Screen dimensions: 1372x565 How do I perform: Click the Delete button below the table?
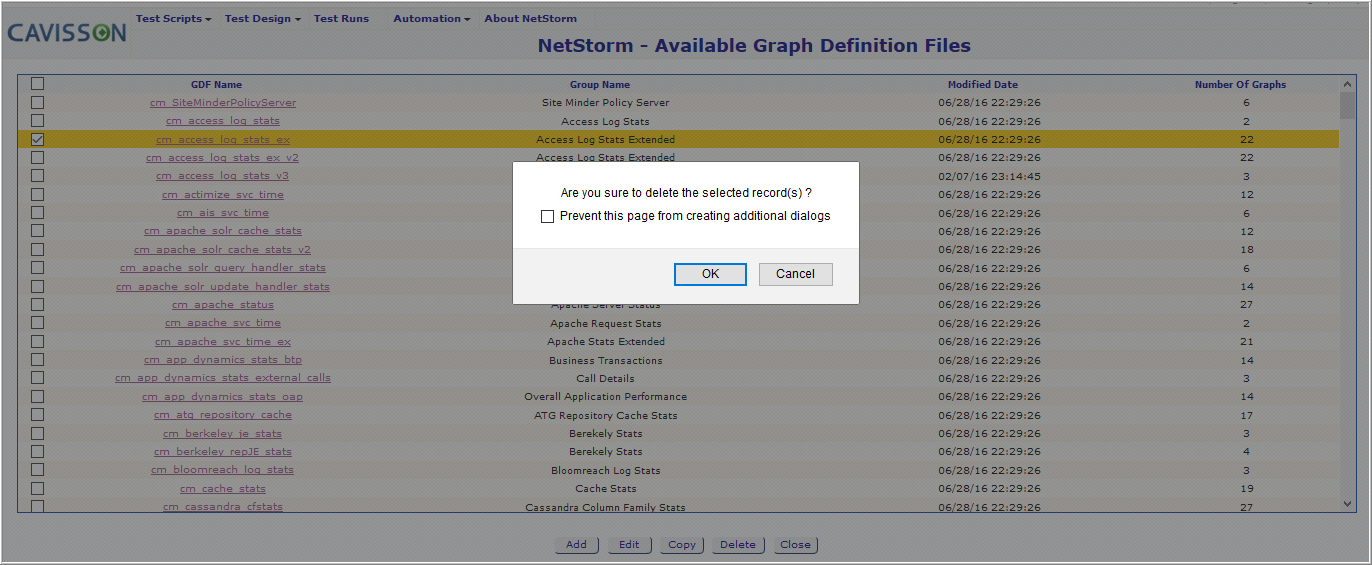[x=738, y=545]
